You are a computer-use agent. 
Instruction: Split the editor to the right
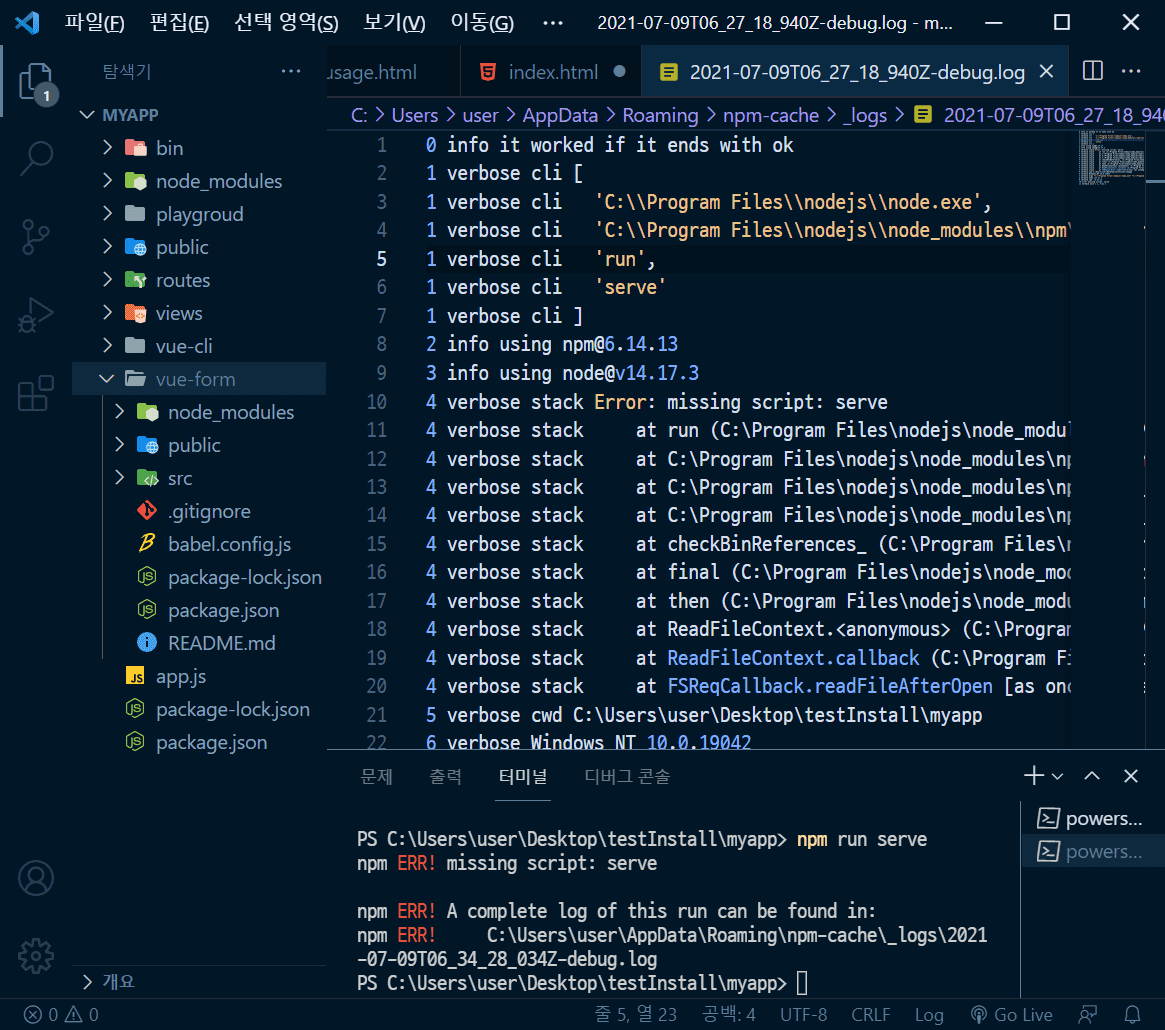[x=1092, y=71]
